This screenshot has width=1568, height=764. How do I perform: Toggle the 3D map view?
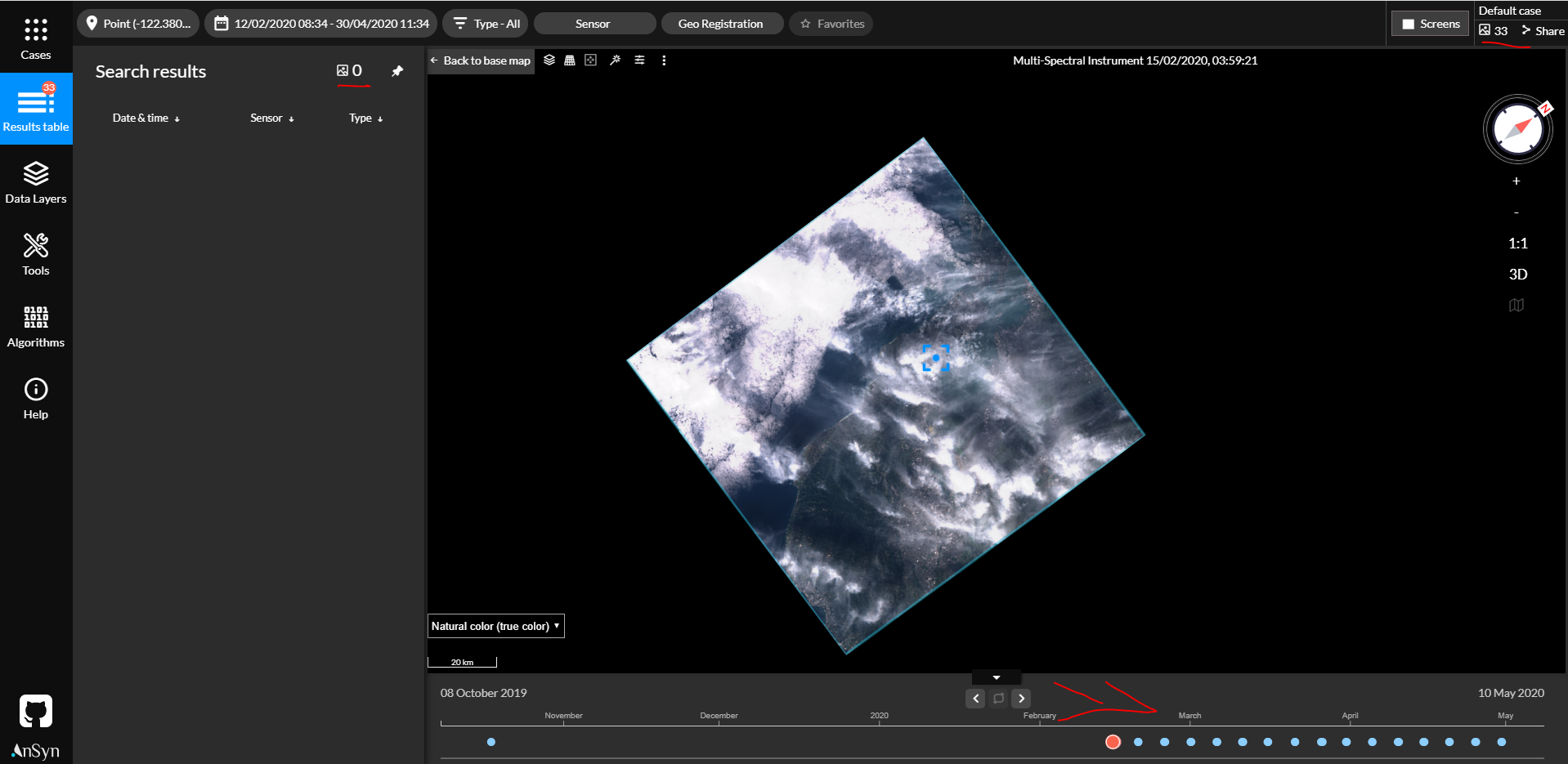coord(1517,275)
